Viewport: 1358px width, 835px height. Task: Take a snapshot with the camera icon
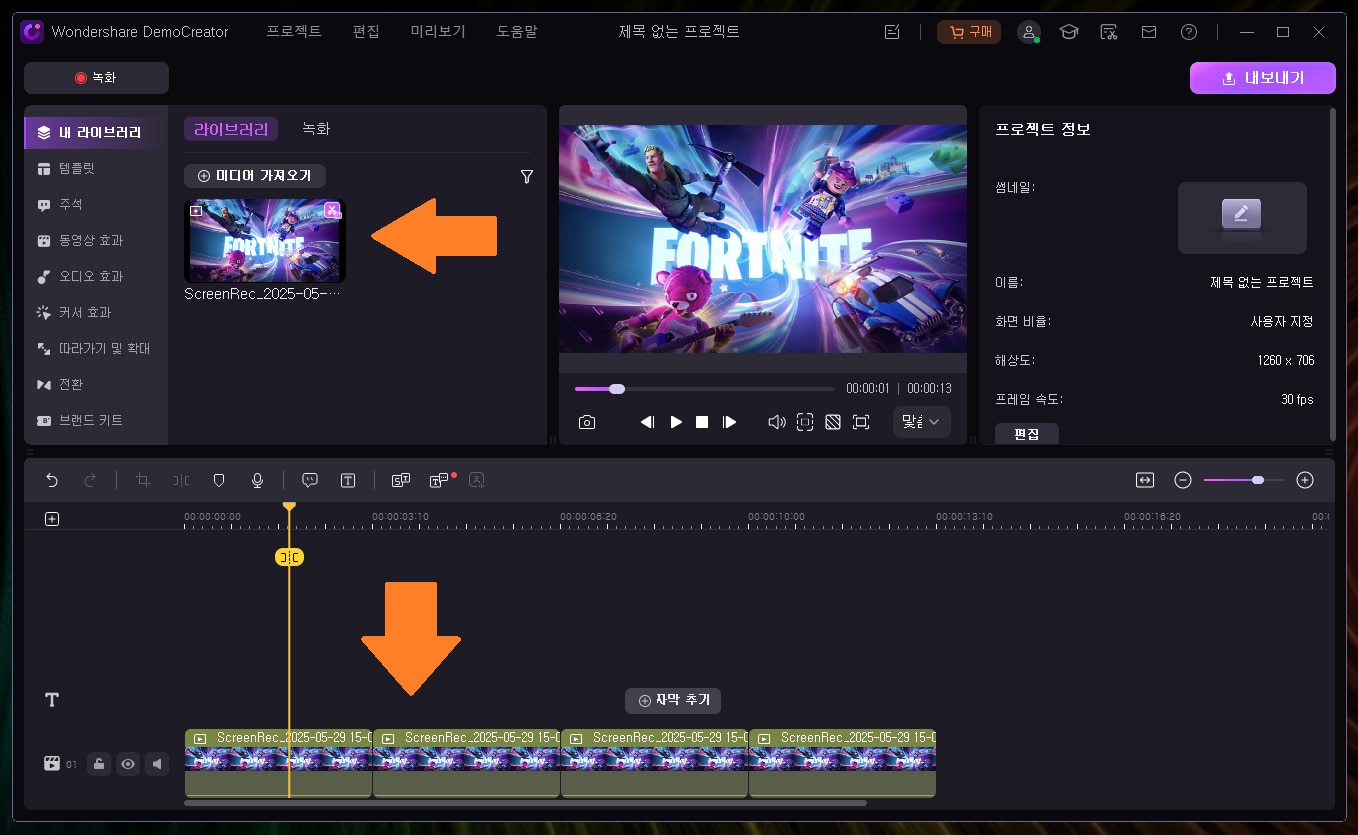587,422
